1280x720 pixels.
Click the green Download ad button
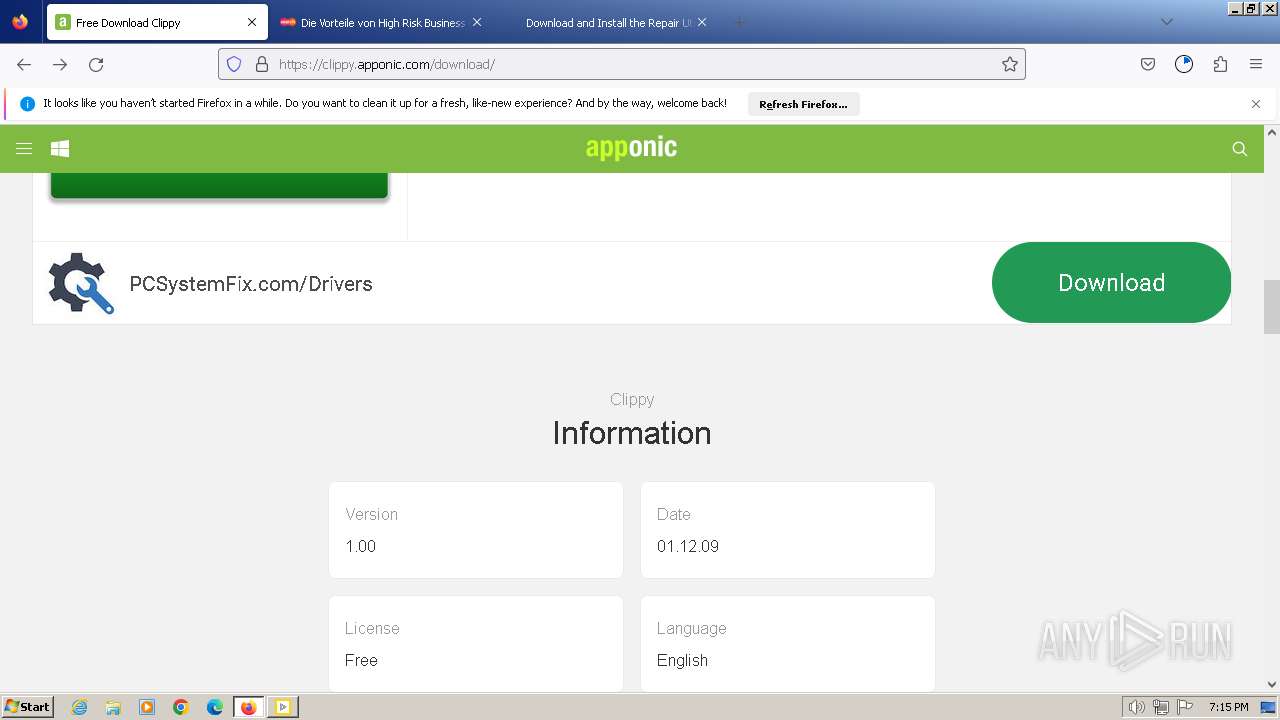point(1111,283)
